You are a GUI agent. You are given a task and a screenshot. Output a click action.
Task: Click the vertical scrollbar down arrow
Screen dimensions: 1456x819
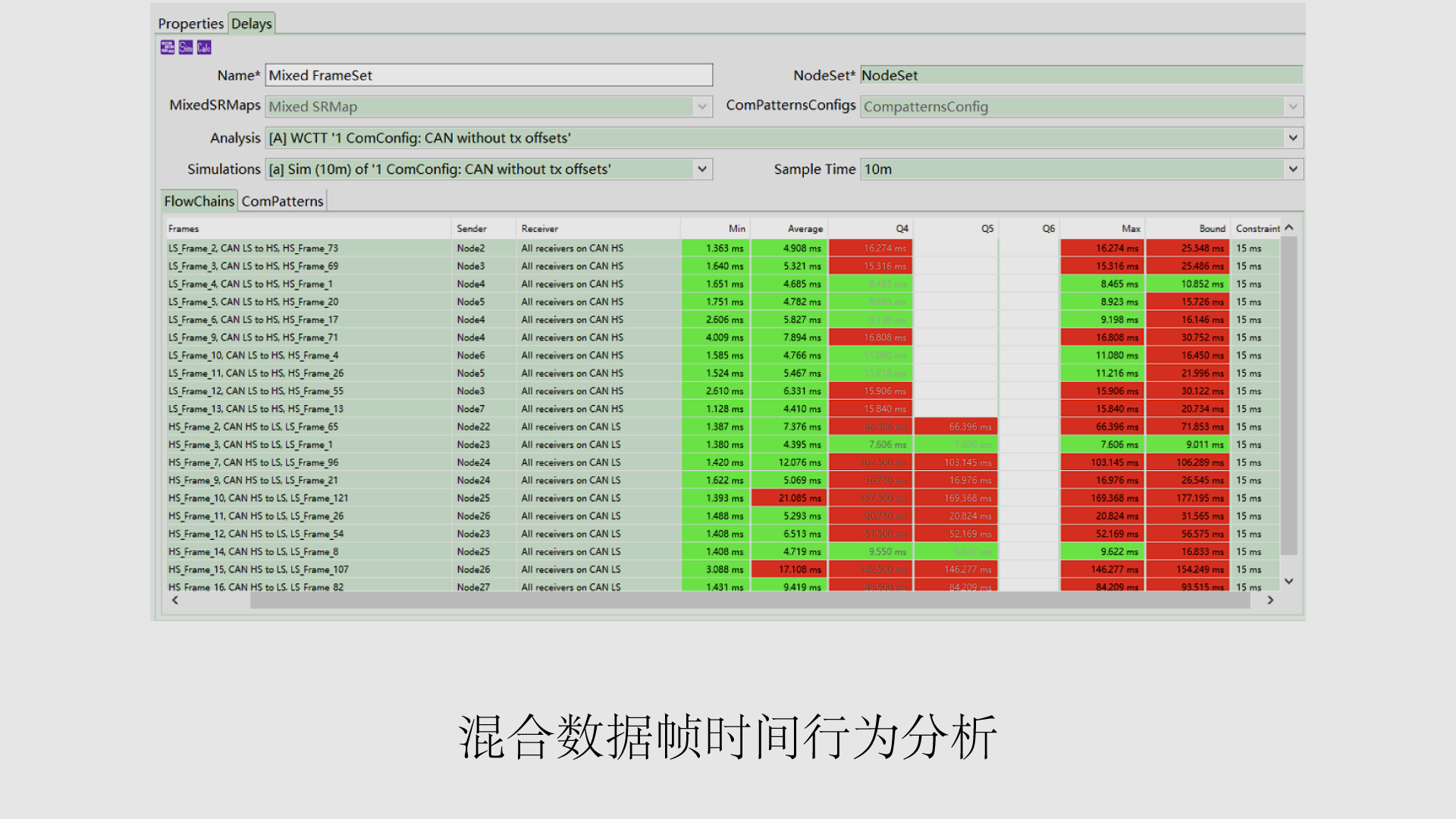1288,582
